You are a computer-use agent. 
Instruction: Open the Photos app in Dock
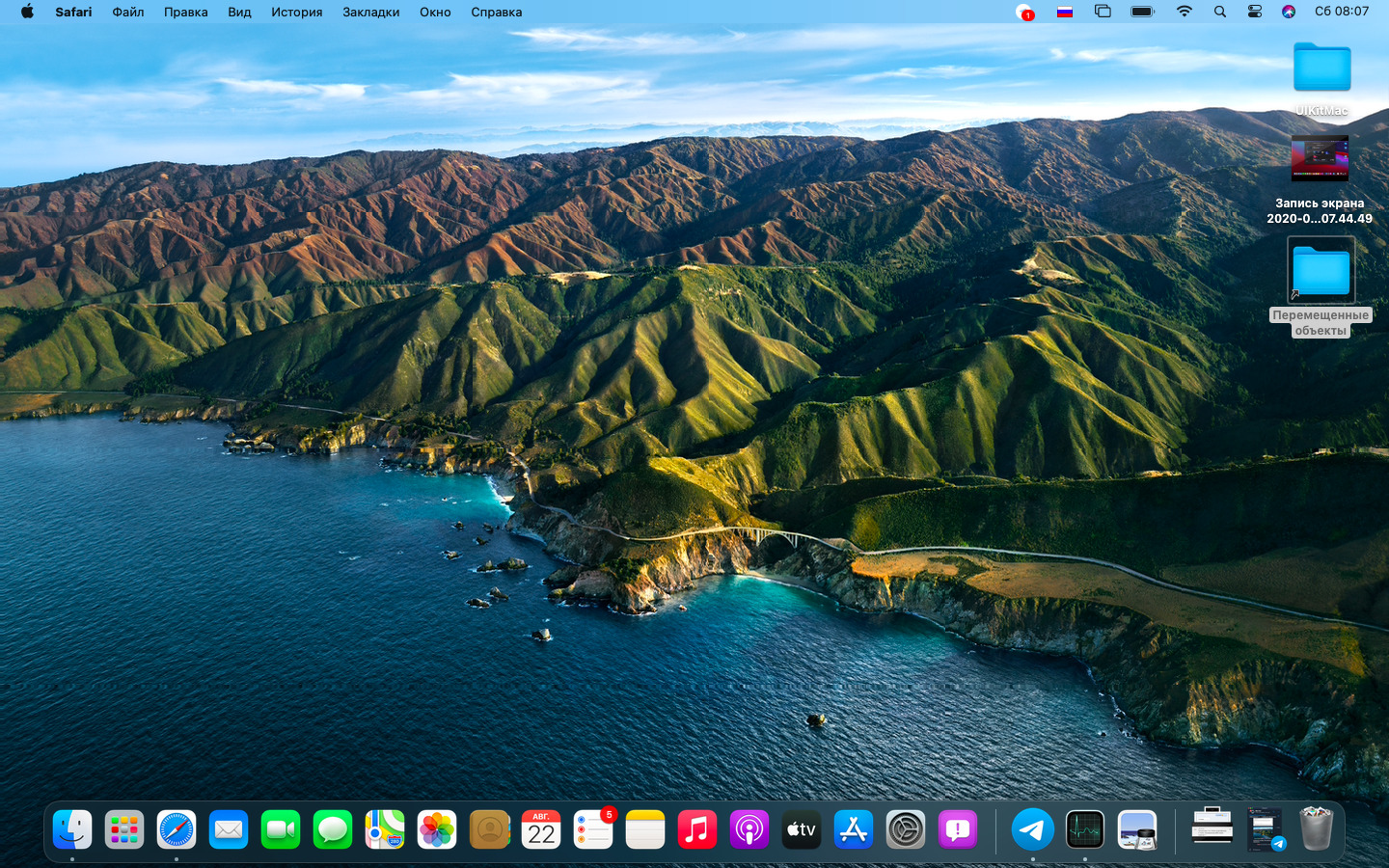437,829
